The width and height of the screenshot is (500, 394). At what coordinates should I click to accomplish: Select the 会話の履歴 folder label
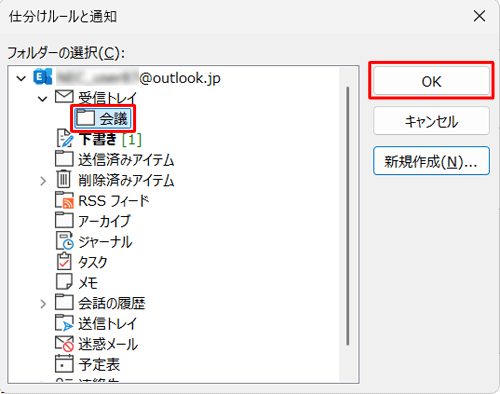[112, 303]
